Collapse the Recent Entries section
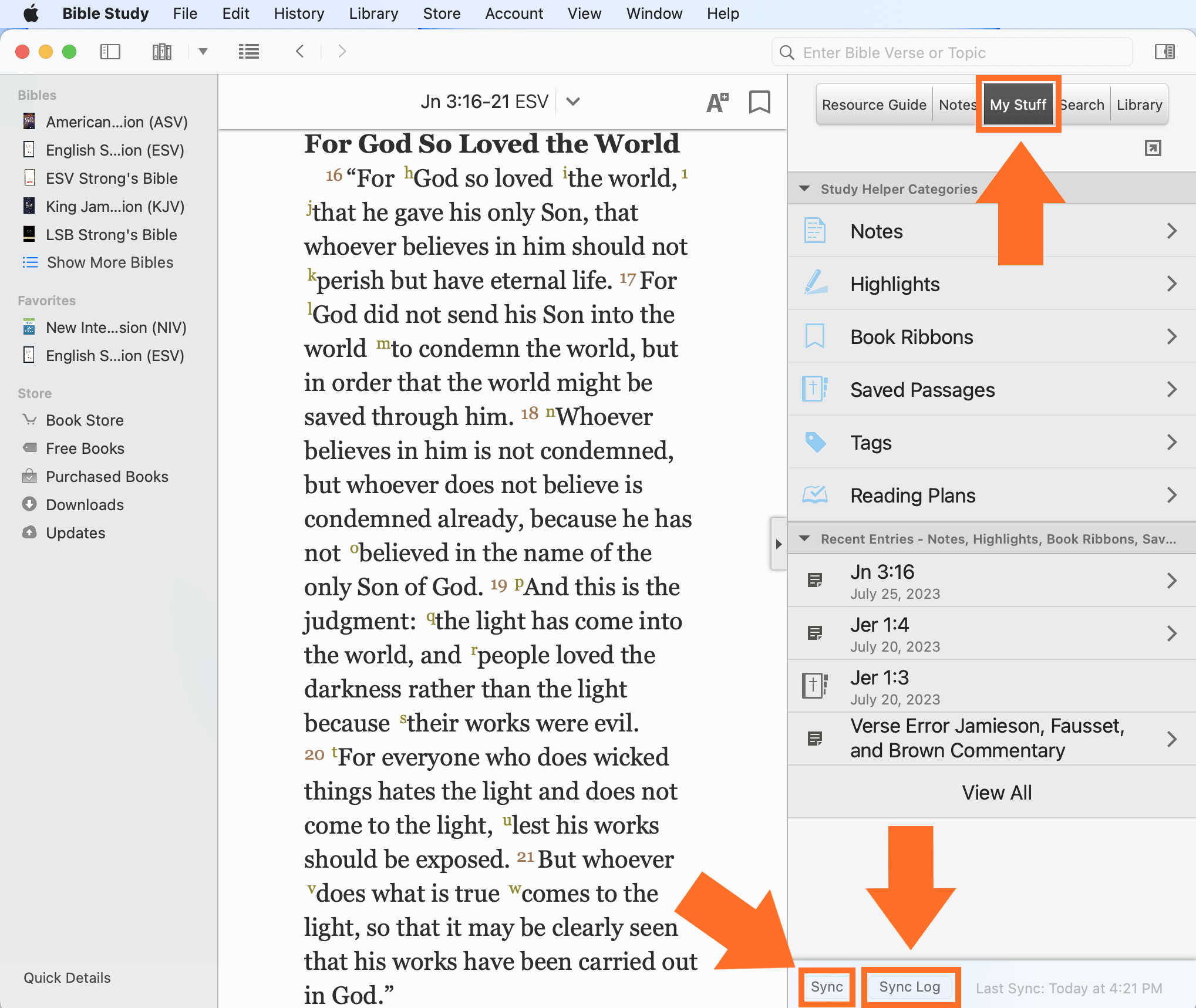 [804, 538]
